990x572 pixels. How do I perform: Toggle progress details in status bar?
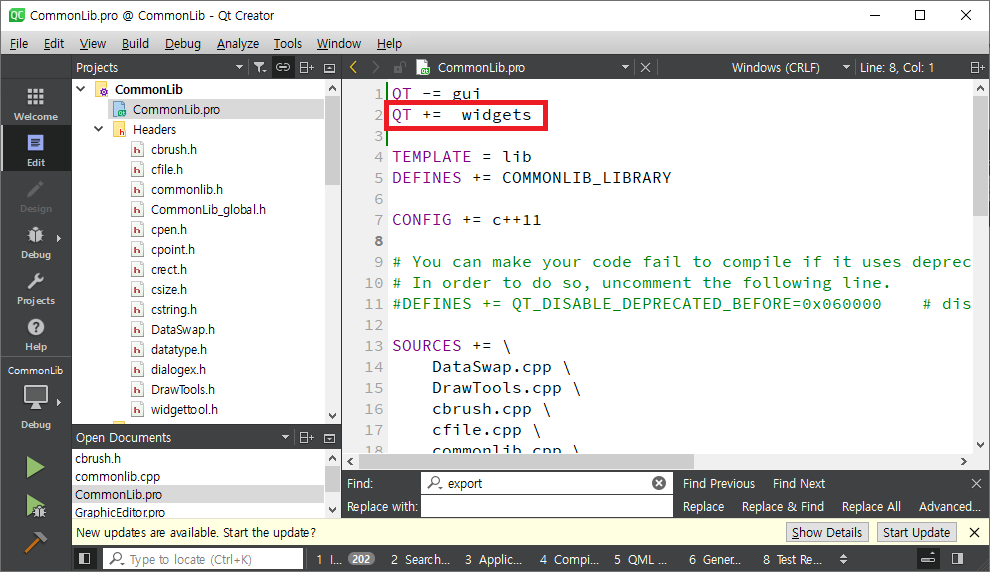point(928,559)
